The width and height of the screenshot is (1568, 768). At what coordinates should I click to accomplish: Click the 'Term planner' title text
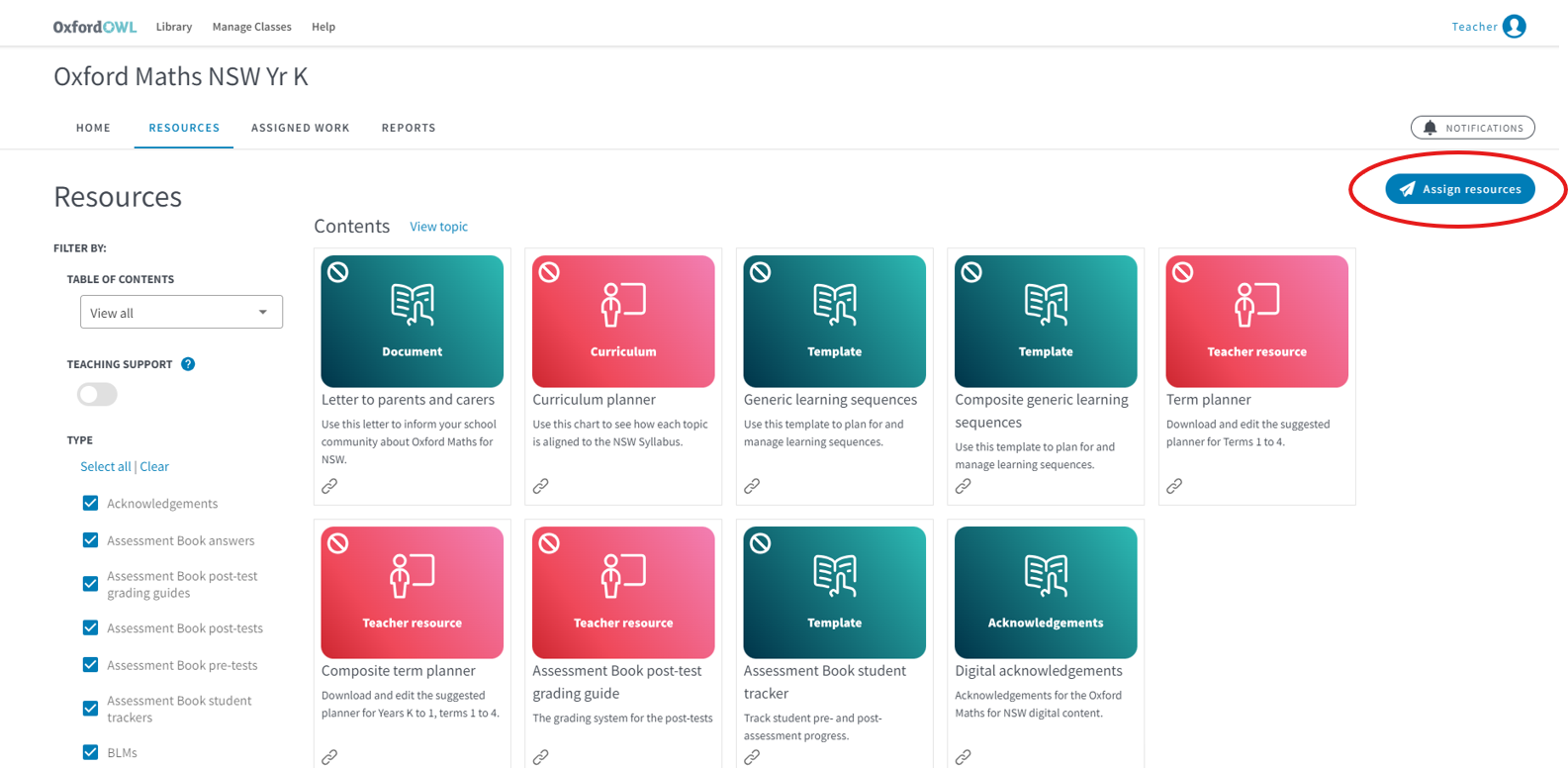pyautogui.click(x=1208, y=400)
